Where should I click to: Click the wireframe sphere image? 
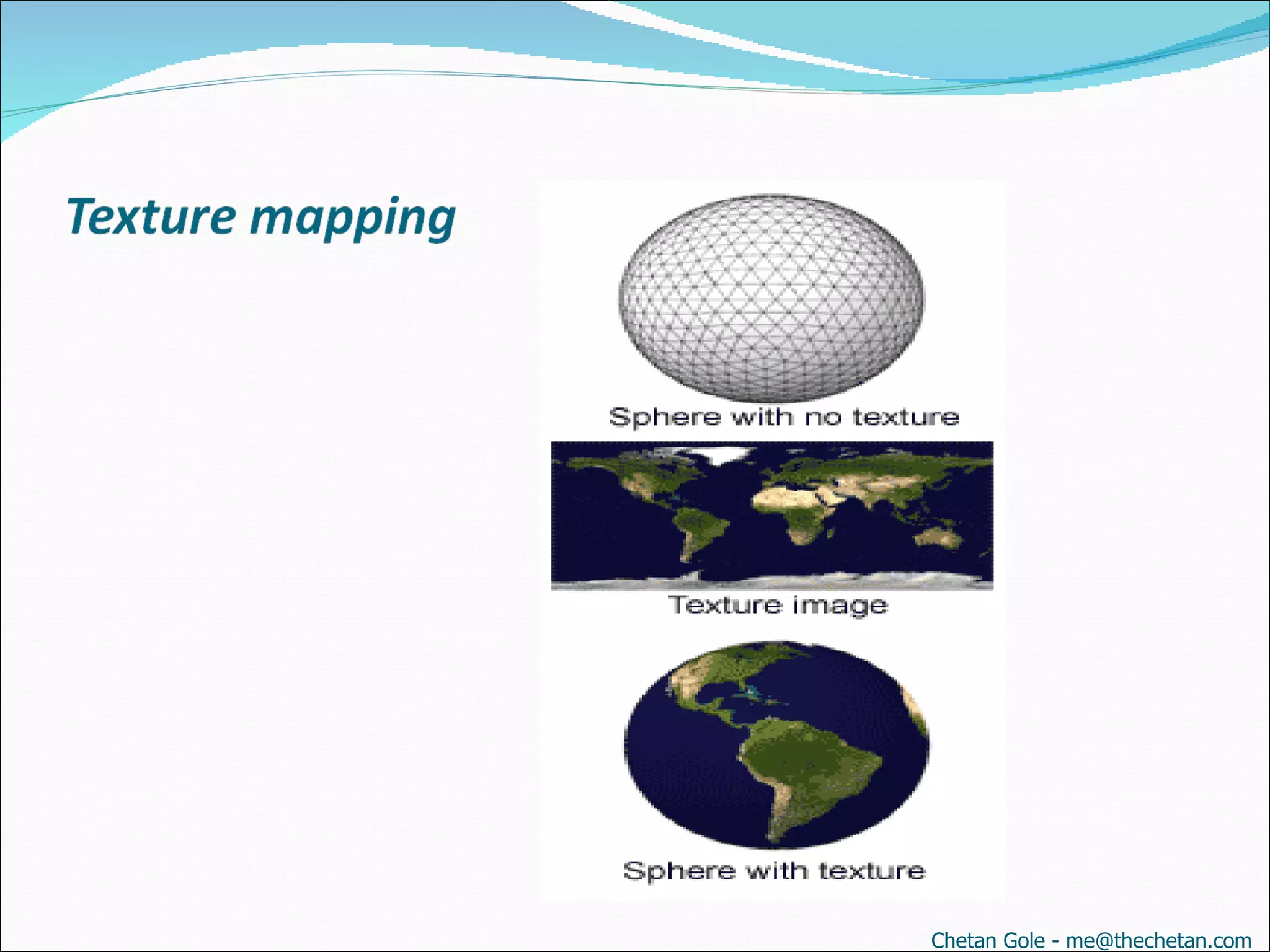pos(771,299)
